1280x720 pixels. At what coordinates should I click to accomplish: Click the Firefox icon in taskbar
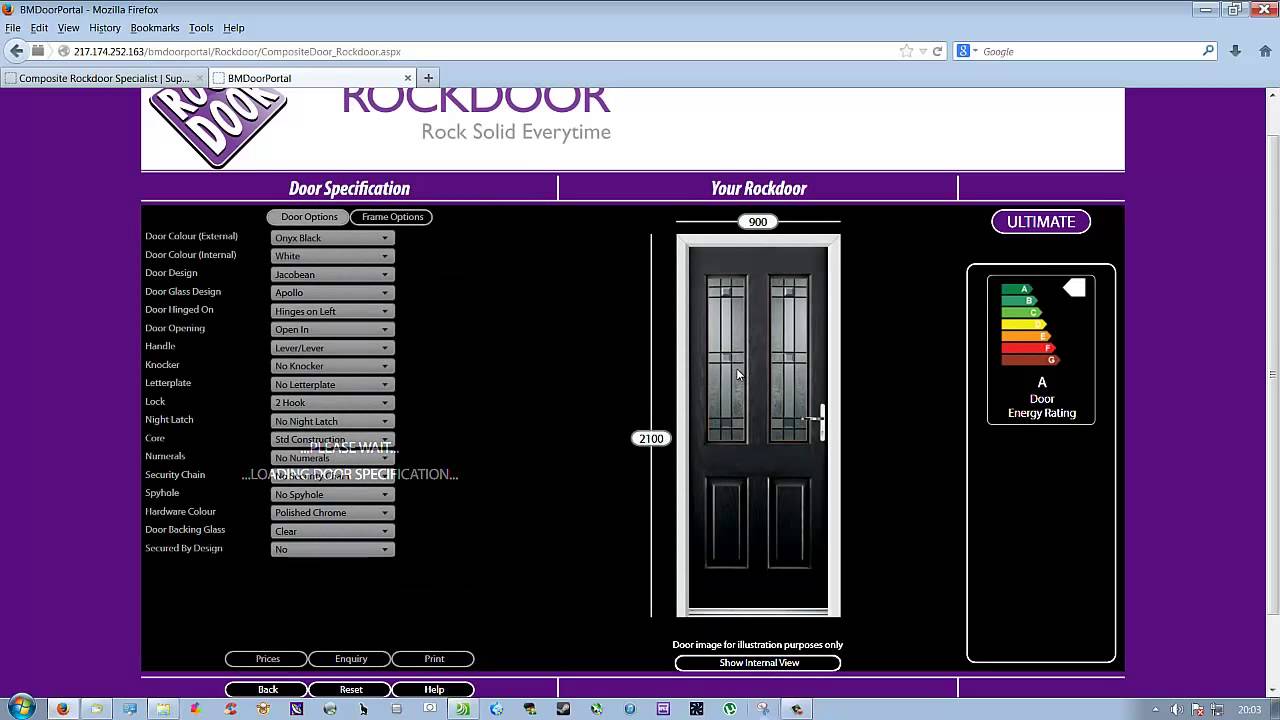coord(62,709)
